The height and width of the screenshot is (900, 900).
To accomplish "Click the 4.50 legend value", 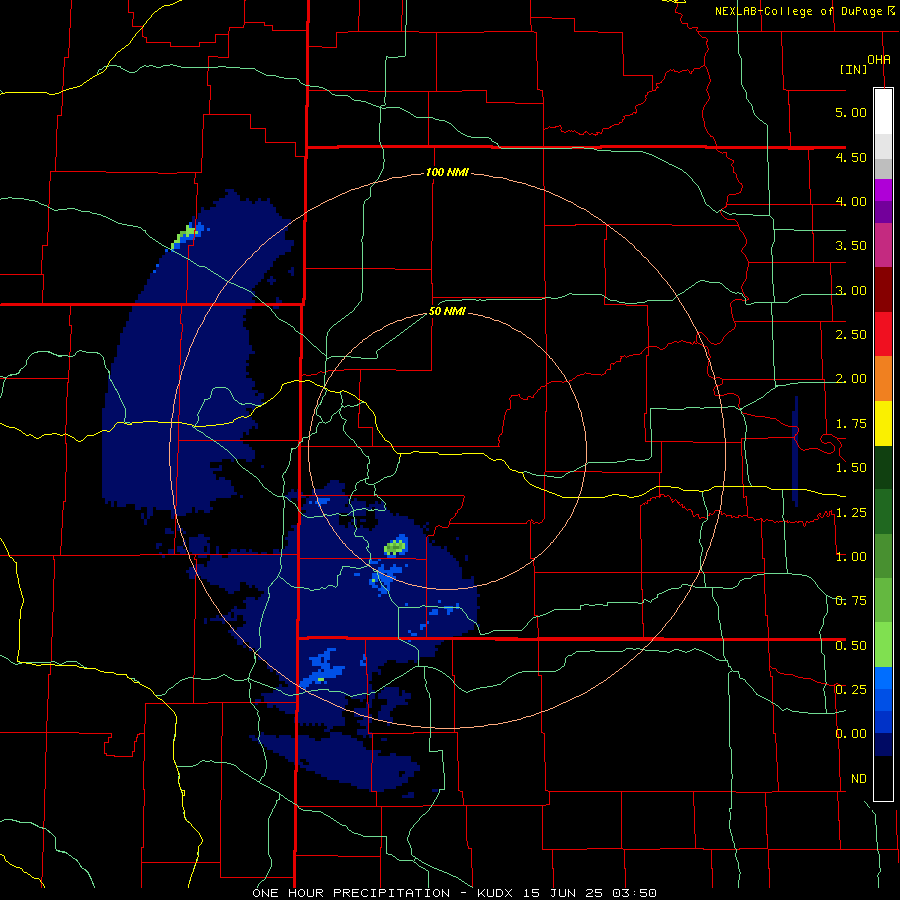I will point(851,157).
